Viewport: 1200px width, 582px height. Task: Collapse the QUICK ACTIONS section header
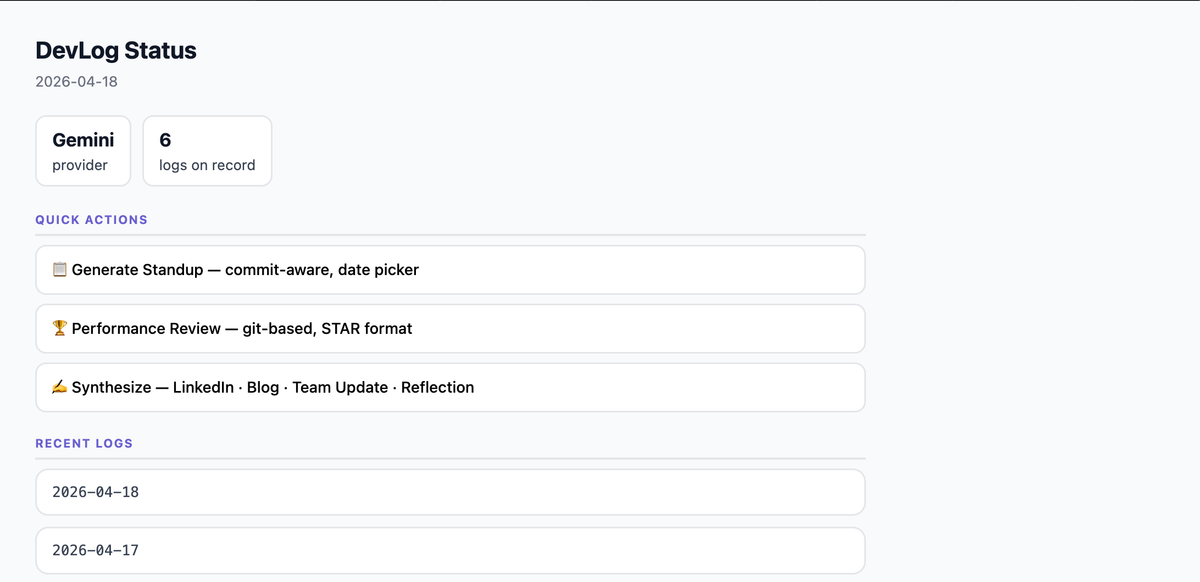coord(91,219)
